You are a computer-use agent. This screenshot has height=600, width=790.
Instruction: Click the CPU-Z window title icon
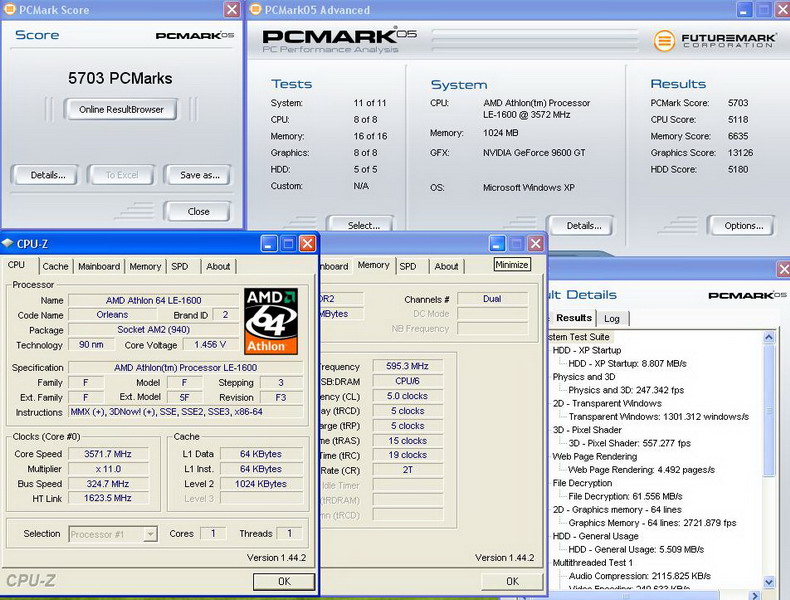pos(7,243)
